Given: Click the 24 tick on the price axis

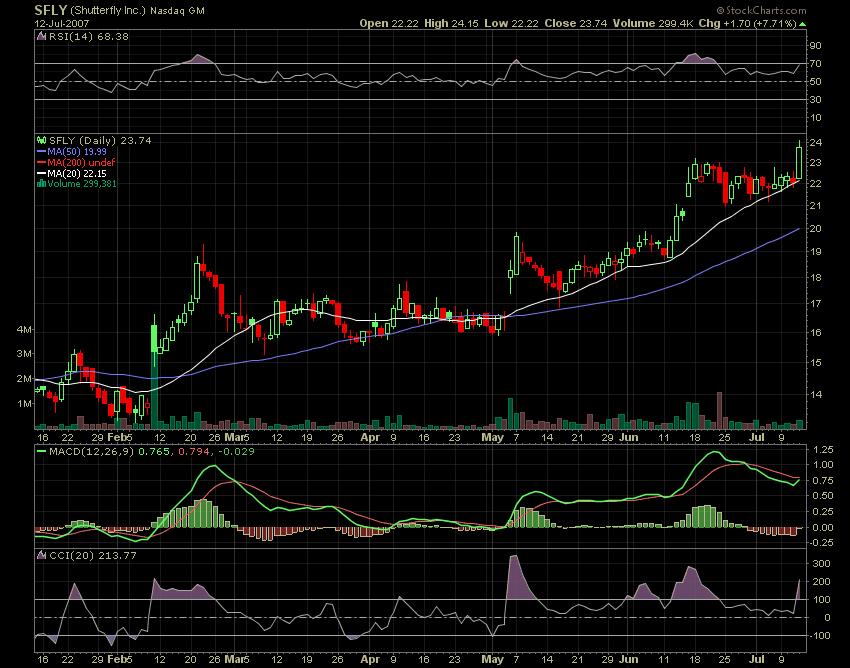Looking at the screenshot, I should coord(816,143).
